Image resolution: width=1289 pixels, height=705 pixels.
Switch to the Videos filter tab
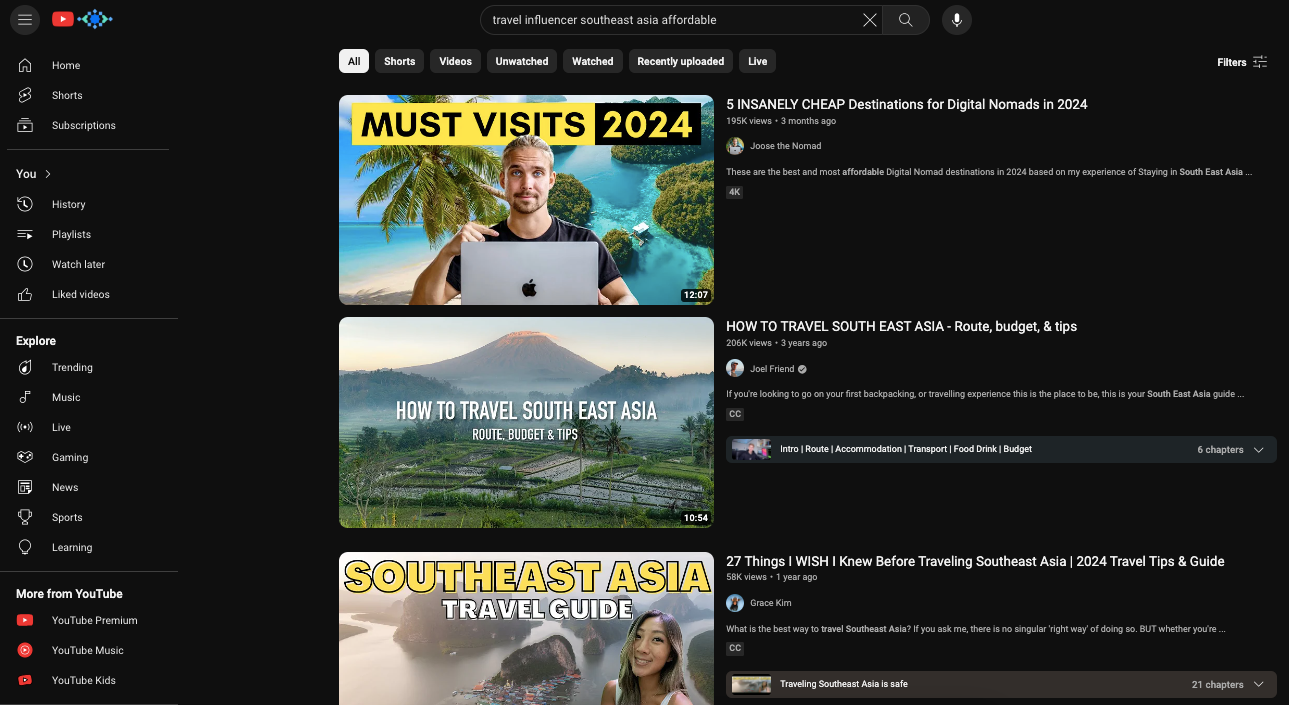[455, 61]
